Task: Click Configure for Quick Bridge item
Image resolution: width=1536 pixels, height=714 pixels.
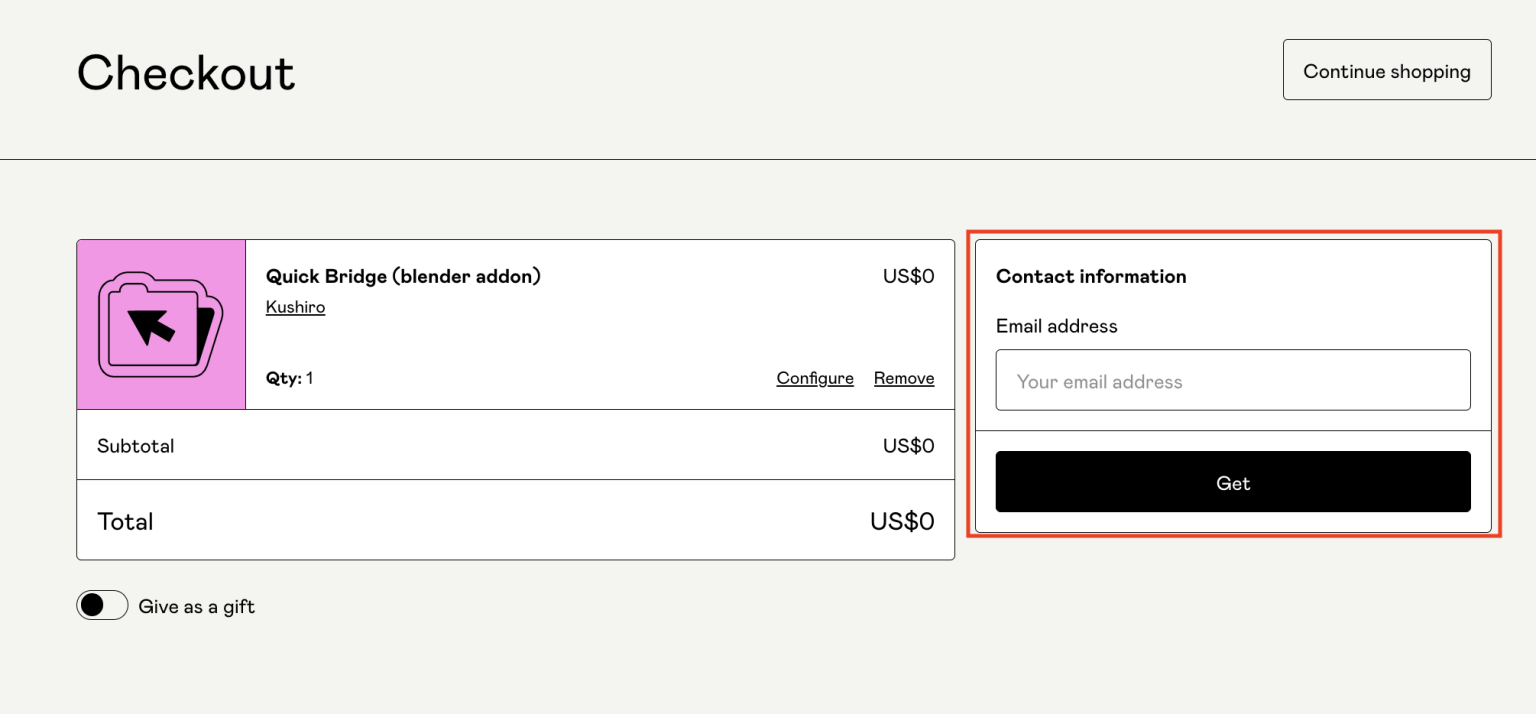Action: [814, 378]
